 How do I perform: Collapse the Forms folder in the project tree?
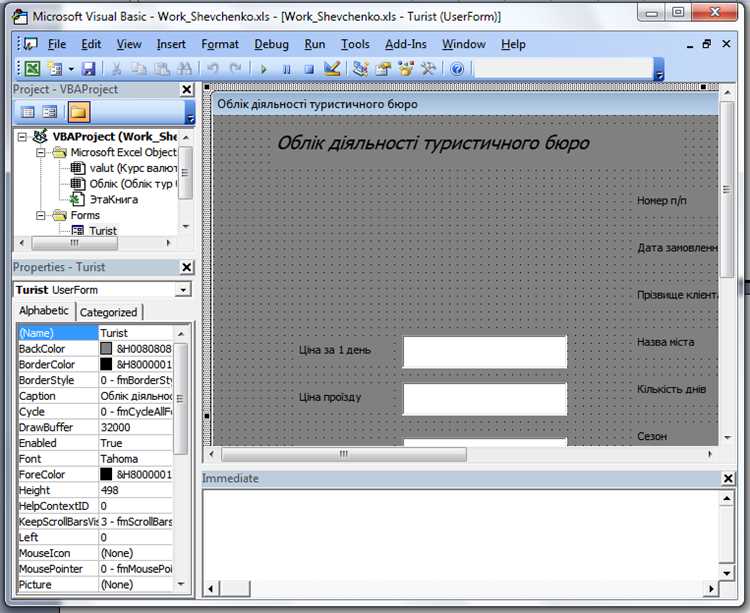[41, 216]
